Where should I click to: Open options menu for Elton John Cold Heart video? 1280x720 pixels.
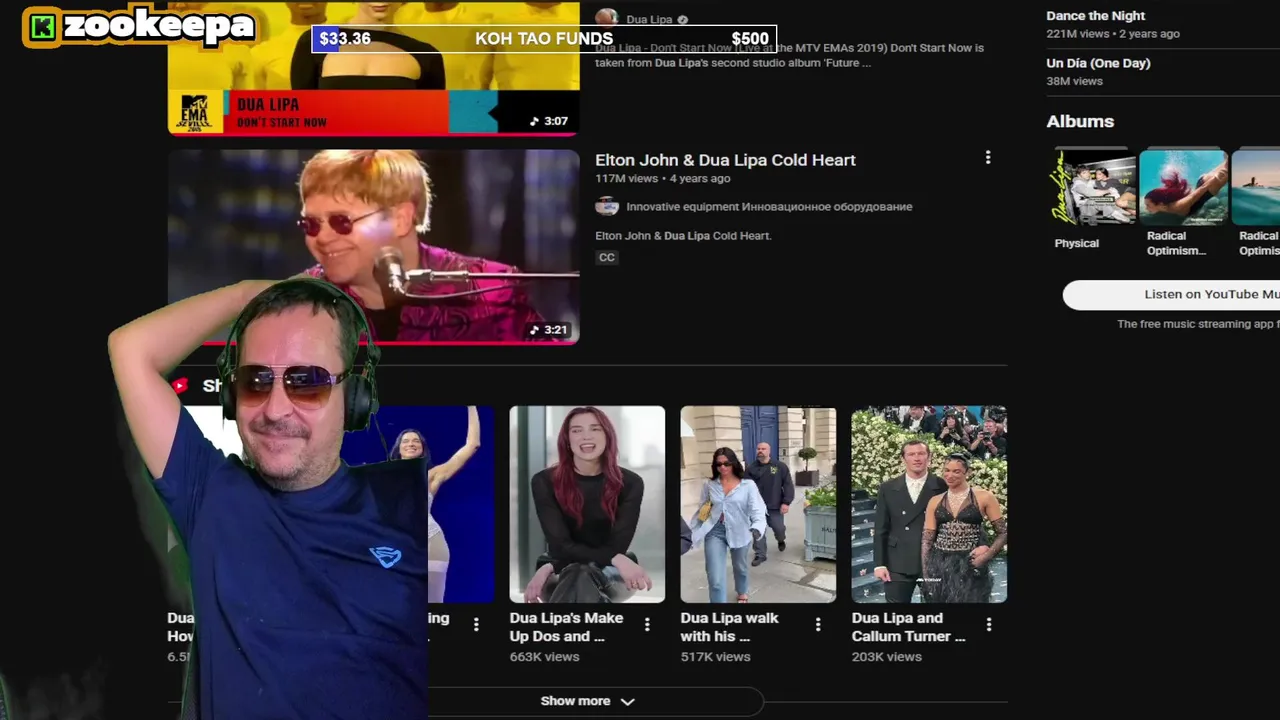tap(988, 158)
